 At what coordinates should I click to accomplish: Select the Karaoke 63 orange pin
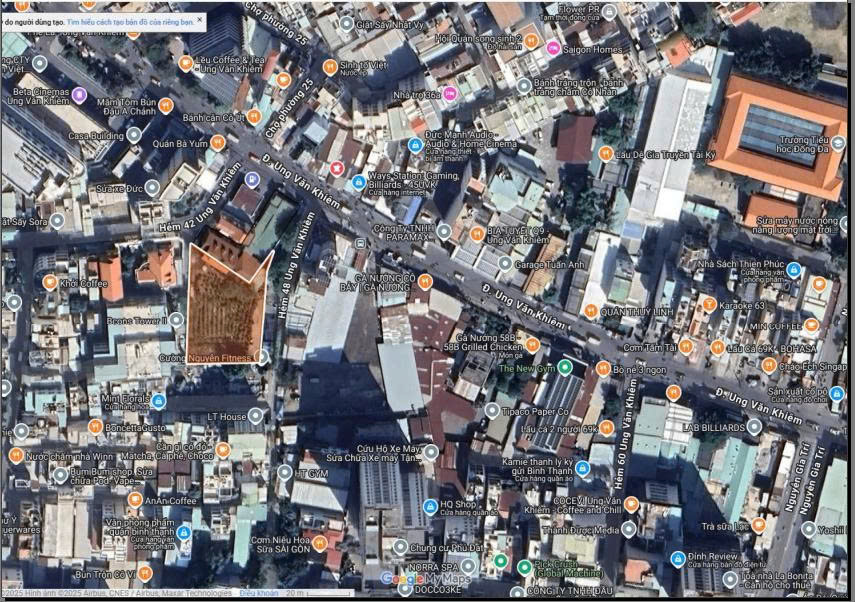point(709,304)
